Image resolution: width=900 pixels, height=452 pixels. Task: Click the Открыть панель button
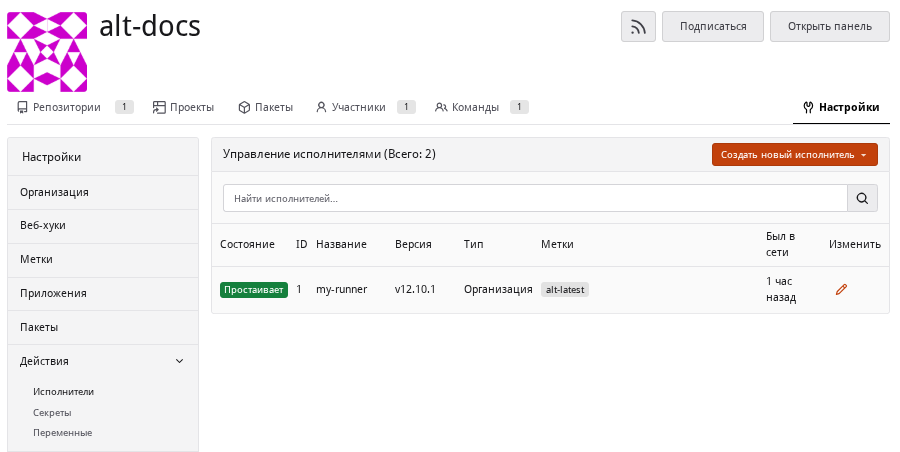click(829, 26)
